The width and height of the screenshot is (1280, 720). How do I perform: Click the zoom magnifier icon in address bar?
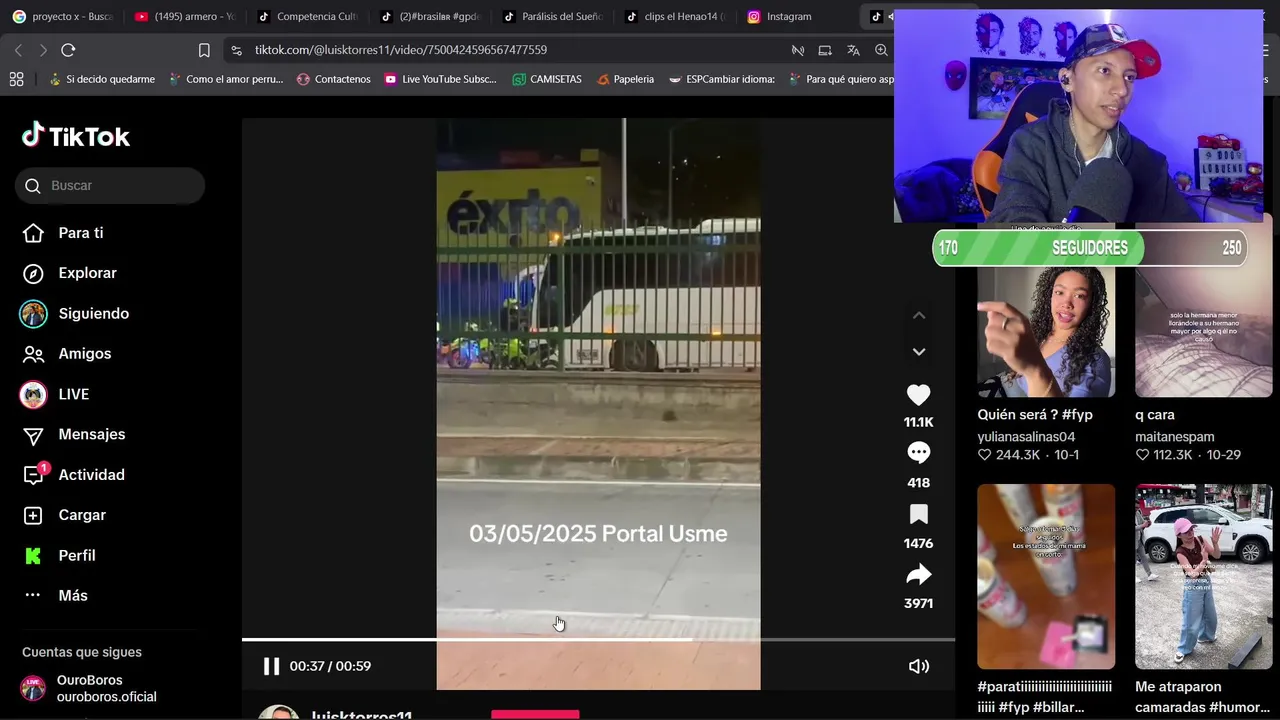(881, 50)
